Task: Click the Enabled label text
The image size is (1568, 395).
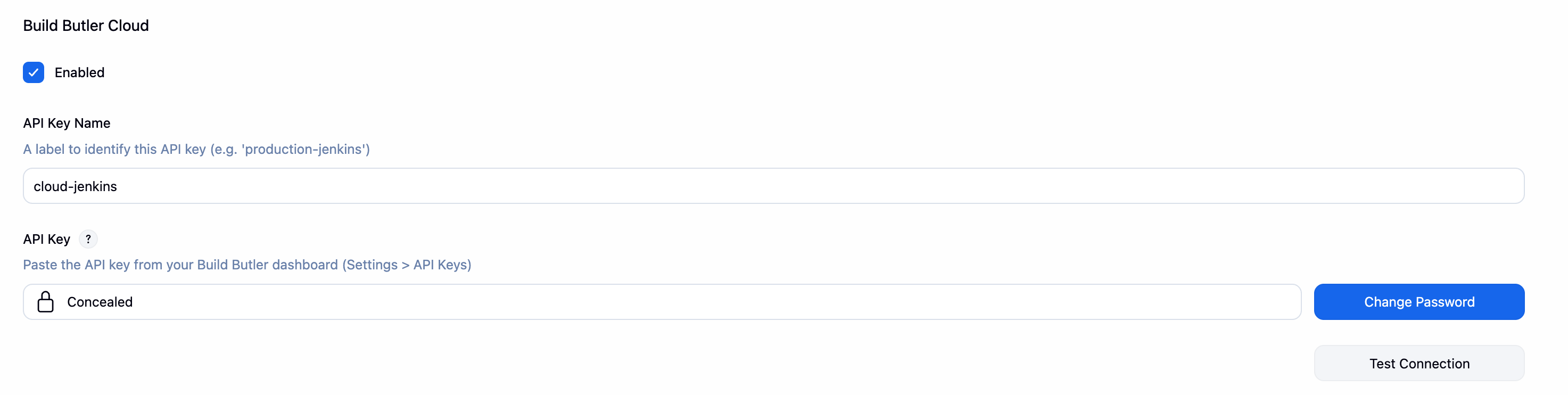Action: coord(79,72)
